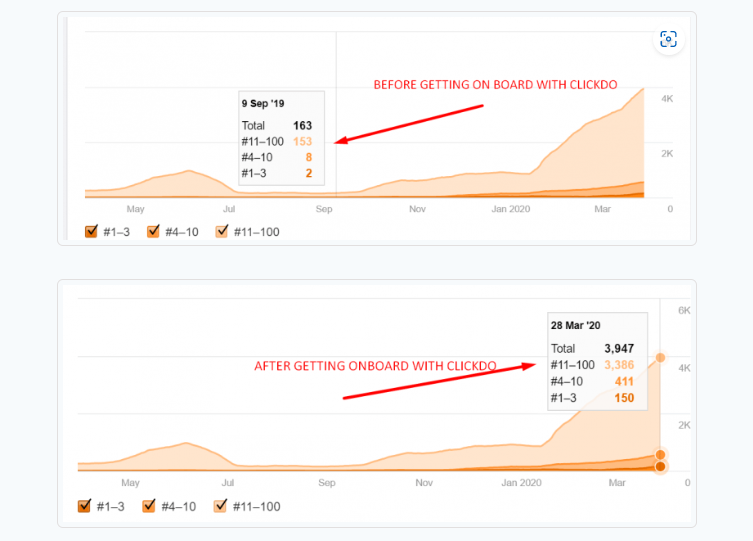Click the #11–100 value 153 in top tooltip

303,141
